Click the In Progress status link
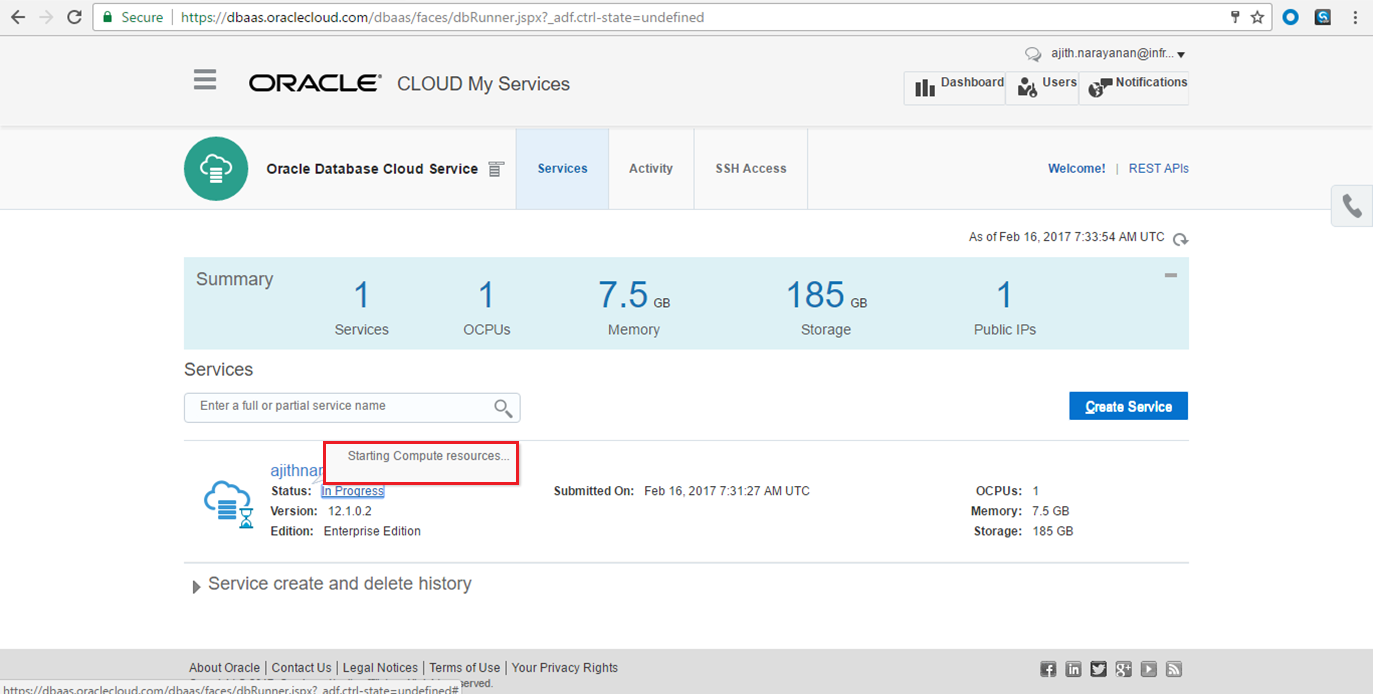Viewport: 1373px width, 694px height. (x=353, y=491)
